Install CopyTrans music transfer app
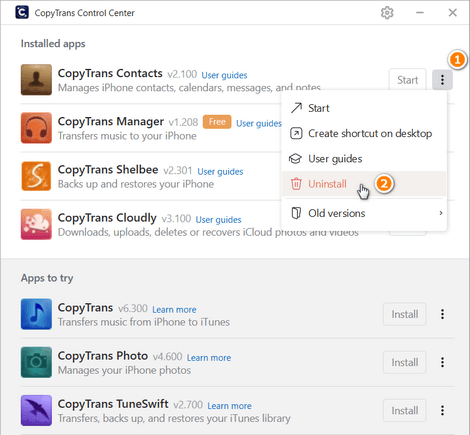 tap(405, 314)
